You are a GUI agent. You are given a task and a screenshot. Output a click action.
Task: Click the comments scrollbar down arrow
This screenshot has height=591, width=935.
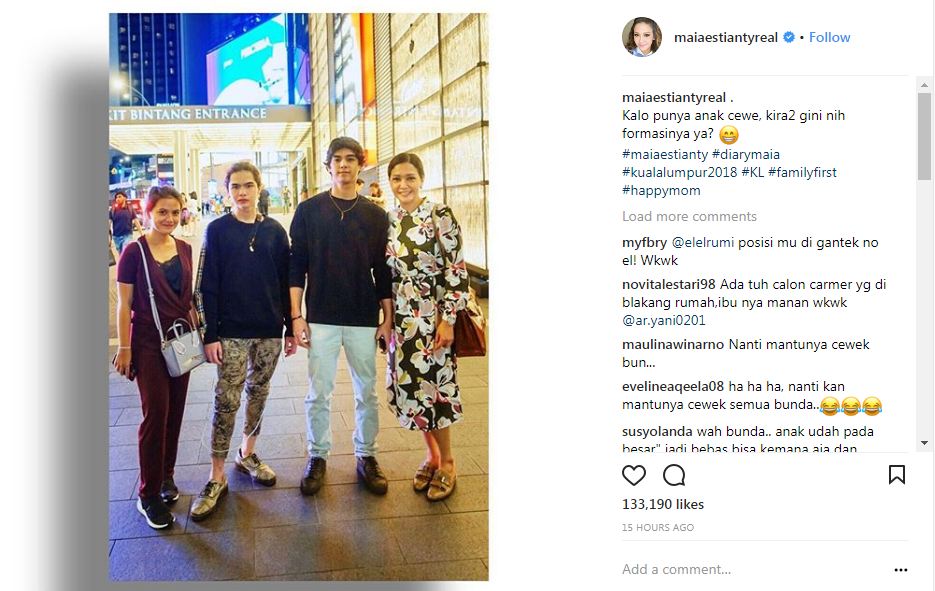(x=924, y=443)
